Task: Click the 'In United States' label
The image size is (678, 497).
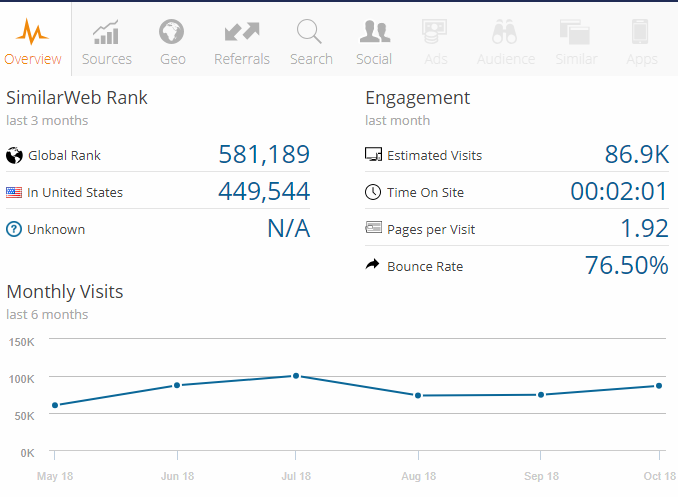Action: 75,192
